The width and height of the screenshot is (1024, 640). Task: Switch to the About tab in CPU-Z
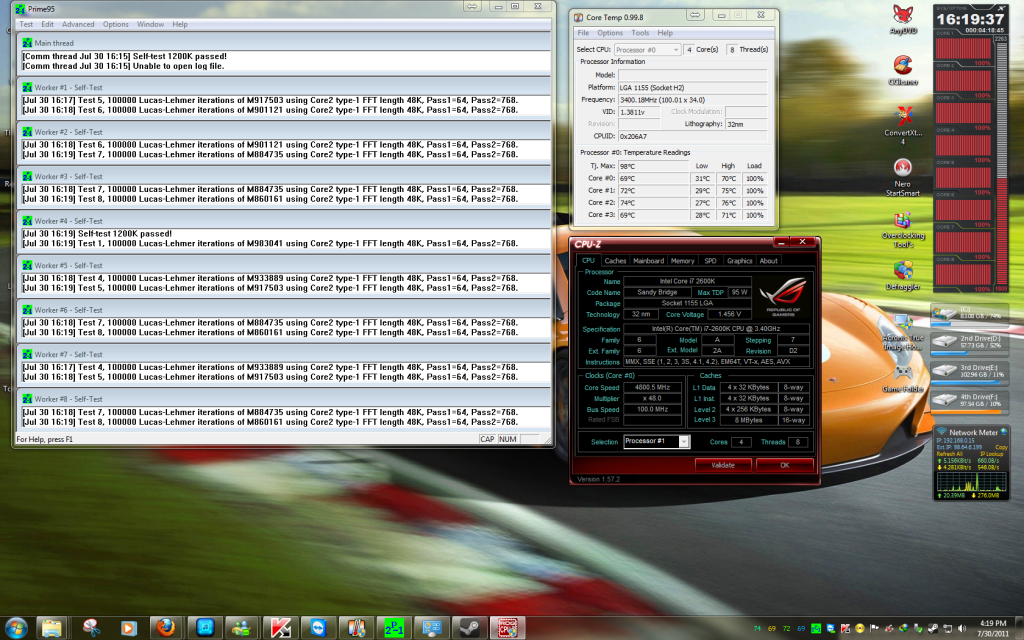click(x=769, y=261)
